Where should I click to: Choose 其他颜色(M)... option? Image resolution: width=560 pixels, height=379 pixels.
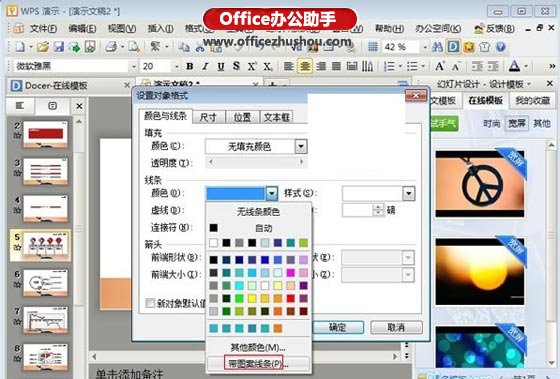click(x=258, y=347)
